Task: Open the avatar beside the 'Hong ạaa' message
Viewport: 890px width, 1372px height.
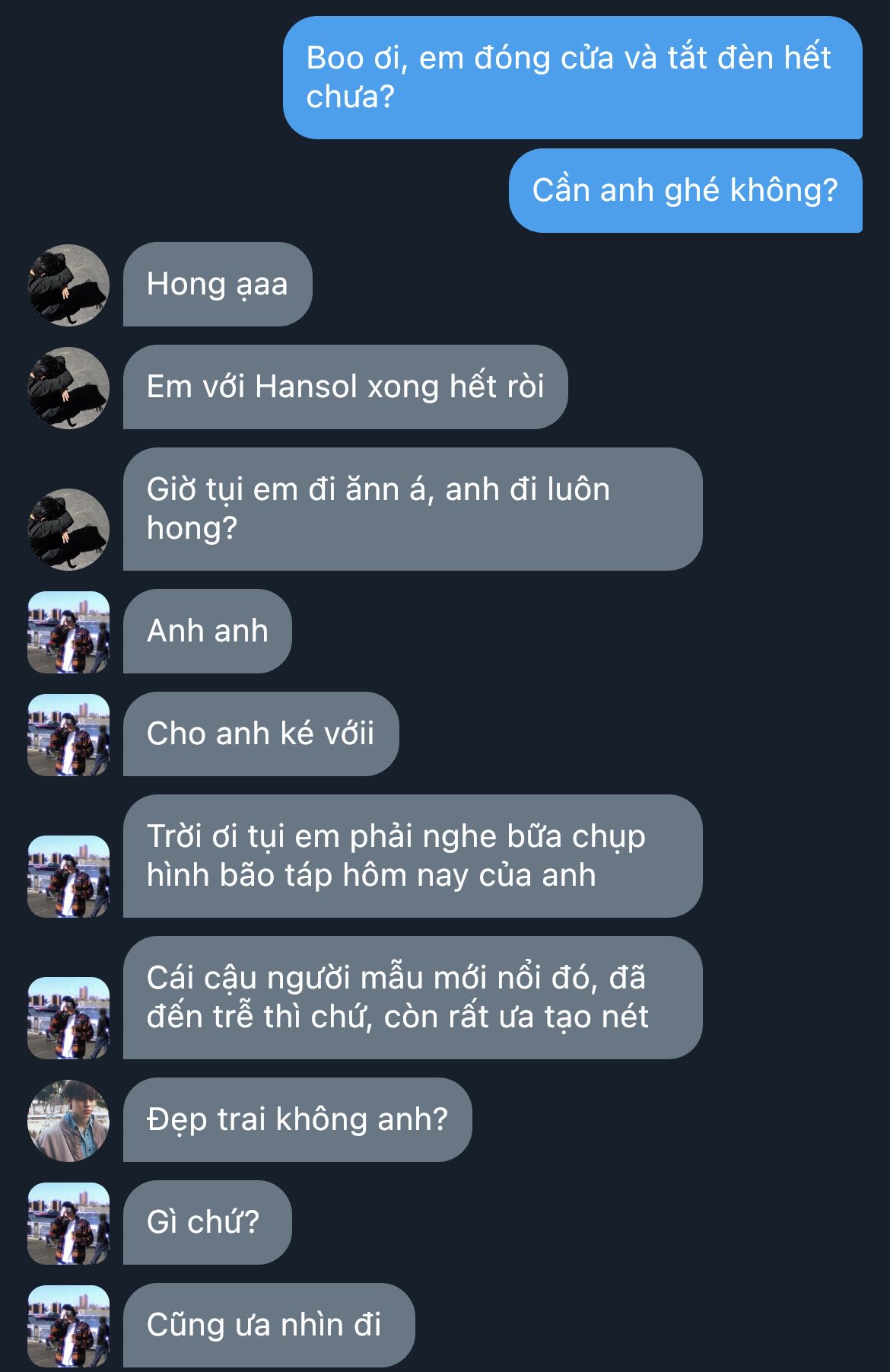Action: point(68,285)
